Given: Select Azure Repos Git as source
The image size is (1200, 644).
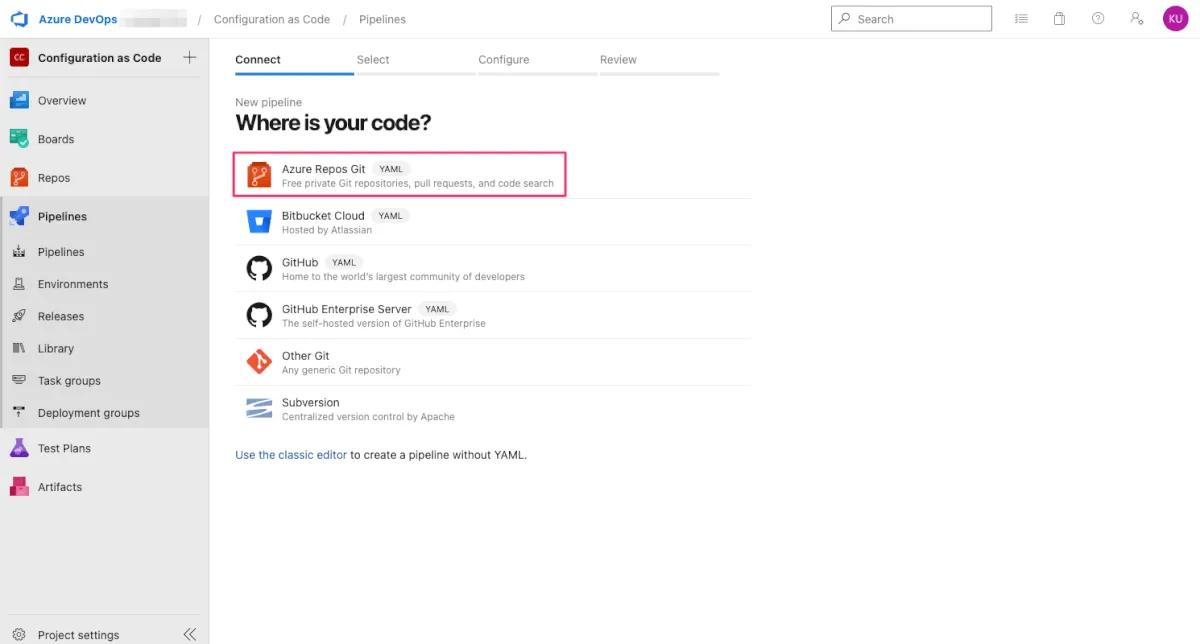Looking at the screenshot, I should [x=400, y=175].
